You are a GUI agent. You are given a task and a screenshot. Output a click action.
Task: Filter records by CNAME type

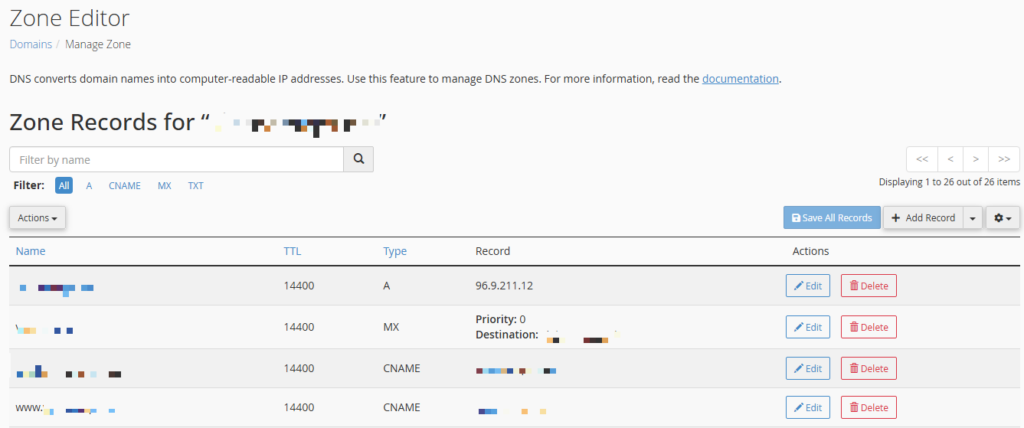pyautogui.click(x=125, y=186)
